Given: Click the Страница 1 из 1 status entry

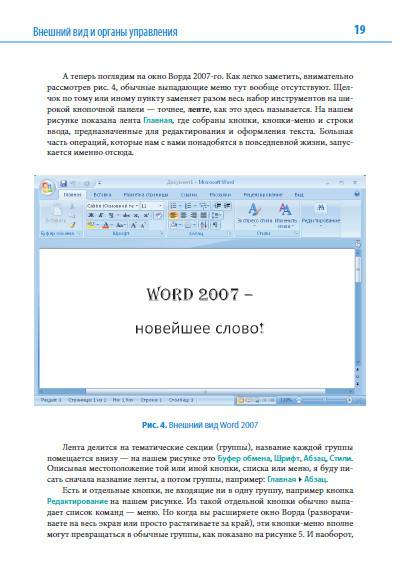Looking at the screenshot, I should pos(87,400).
